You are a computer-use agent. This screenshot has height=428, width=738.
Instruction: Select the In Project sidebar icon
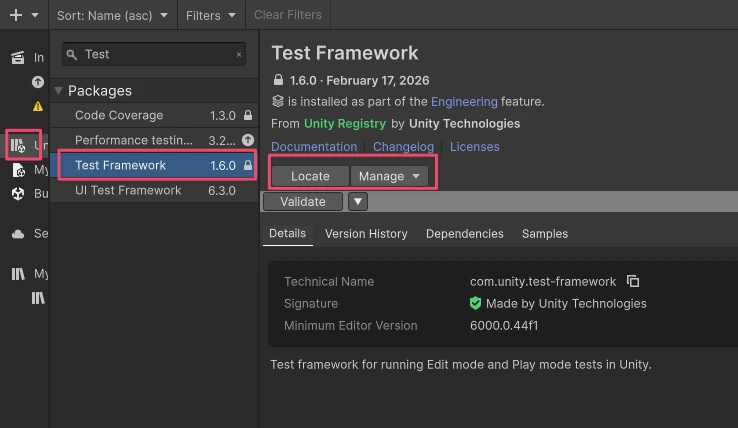click(18, 57)
